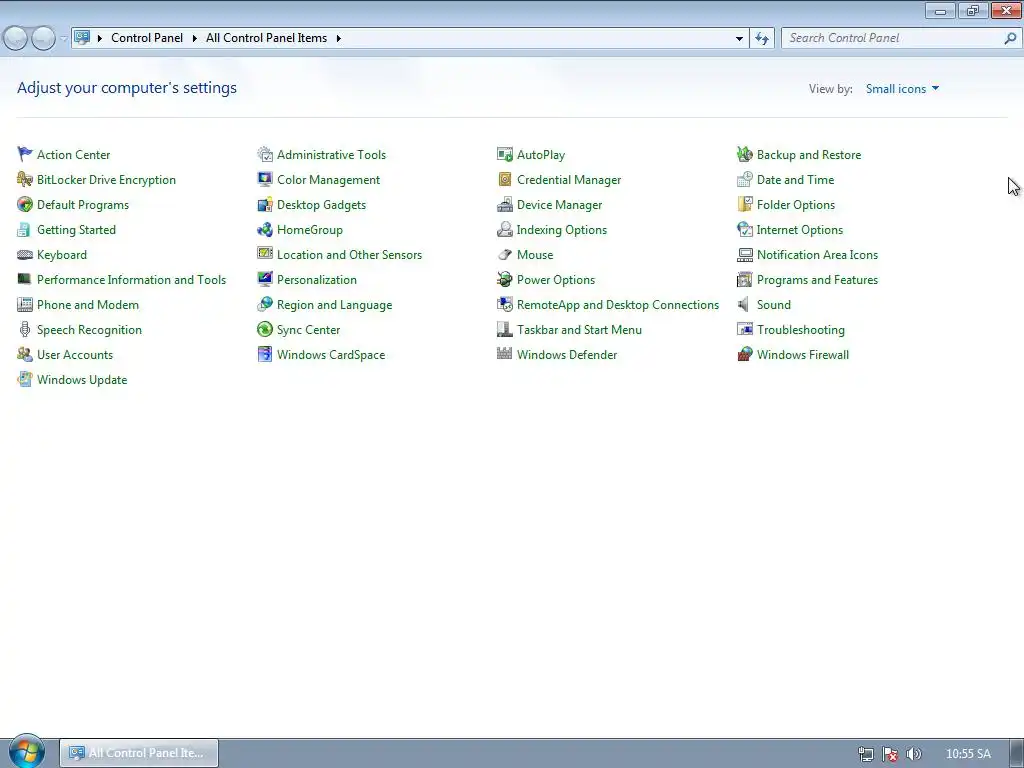Click the Action Center tray flag

tap(889, 754)
